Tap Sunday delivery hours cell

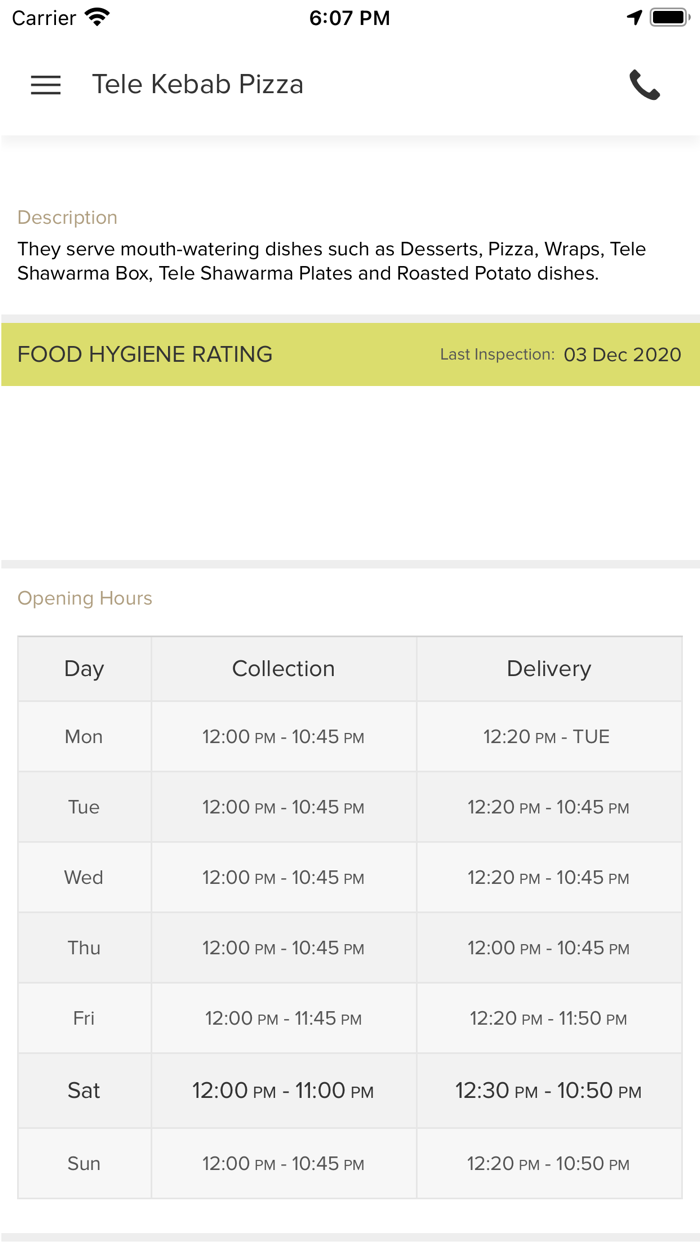point(549,1164)
